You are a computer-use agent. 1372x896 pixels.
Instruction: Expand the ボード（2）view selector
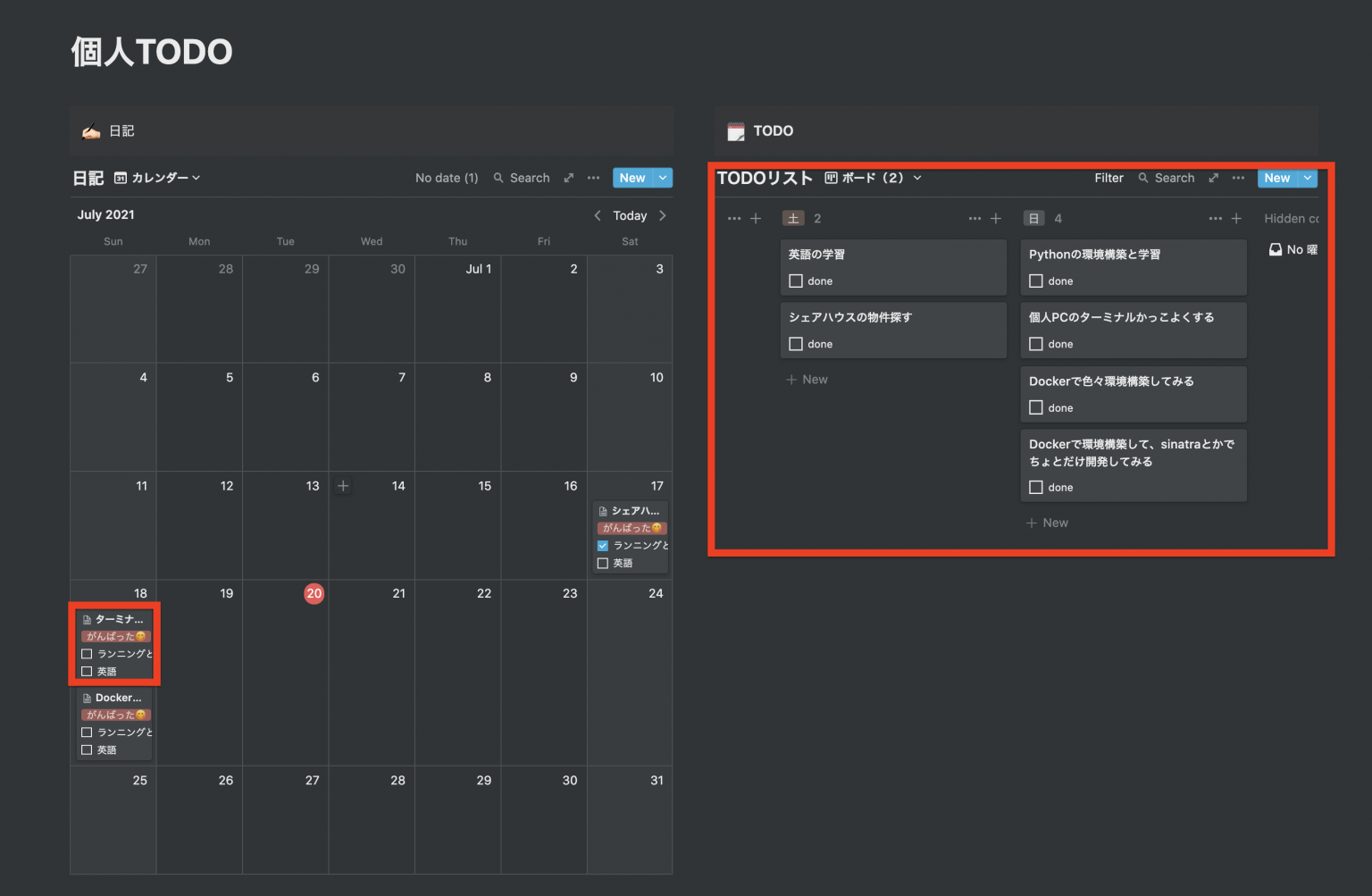pos(873,178)
